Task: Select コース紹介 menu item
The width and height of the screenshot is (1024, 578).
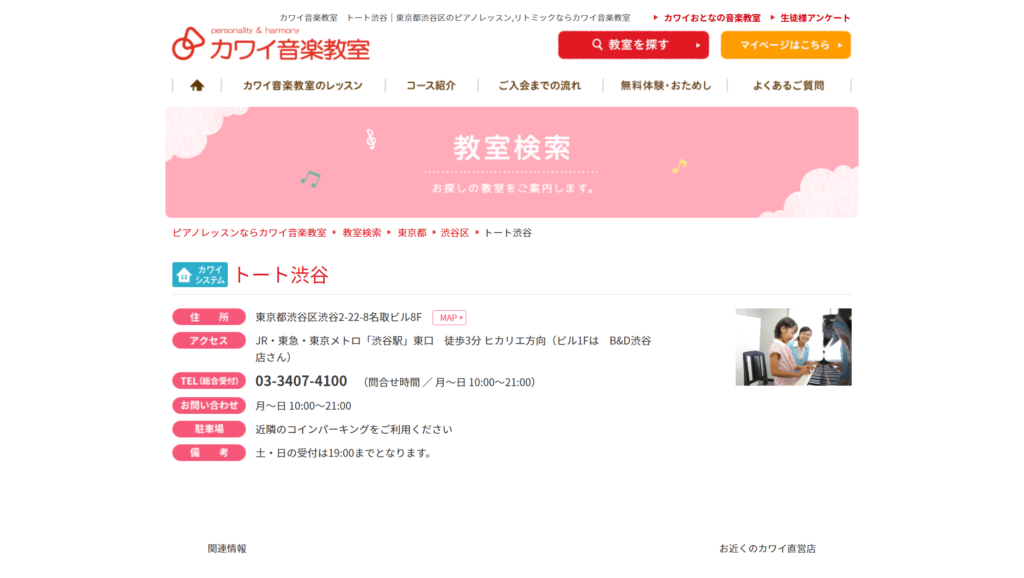Action: coord(431,86)
